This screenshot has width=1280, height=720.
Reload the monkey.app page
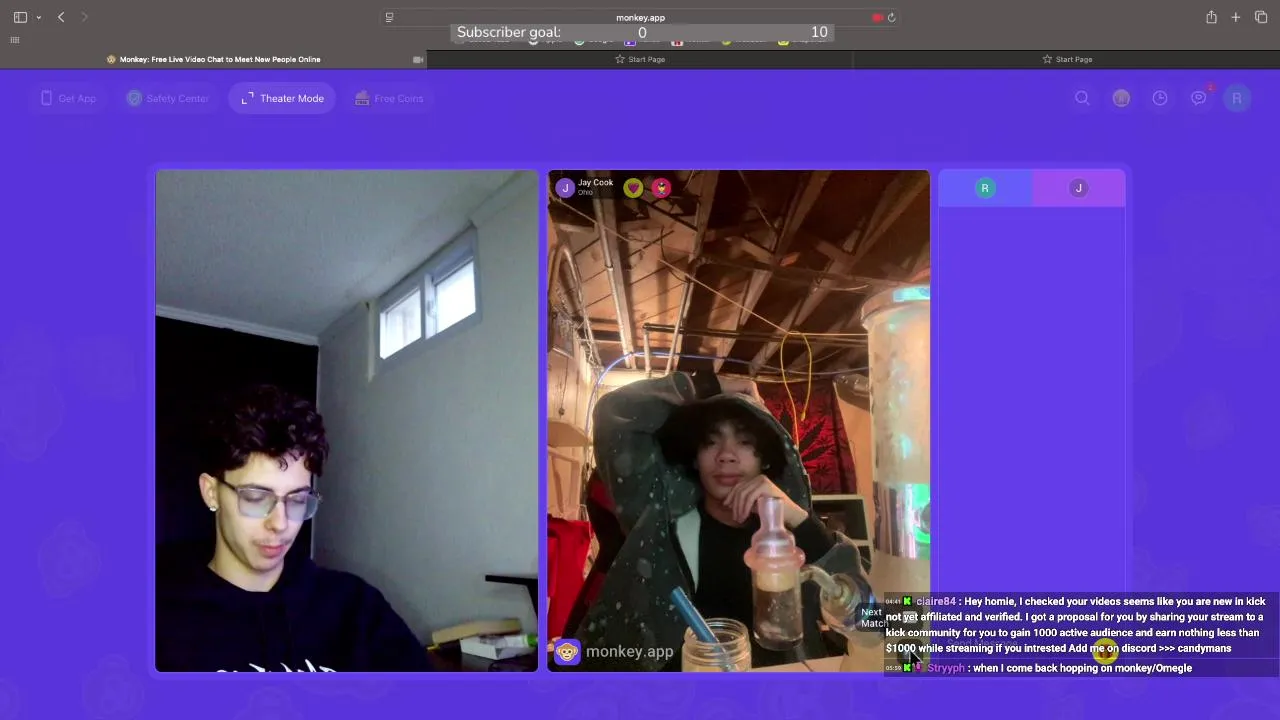pos(891,17)
